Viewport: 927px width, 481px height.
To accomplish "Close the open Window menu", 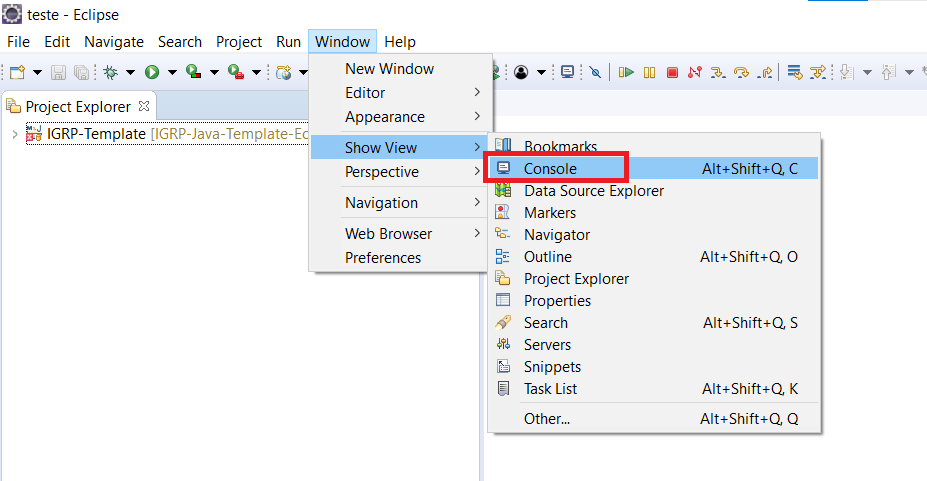I will click(x=342, y=42).
